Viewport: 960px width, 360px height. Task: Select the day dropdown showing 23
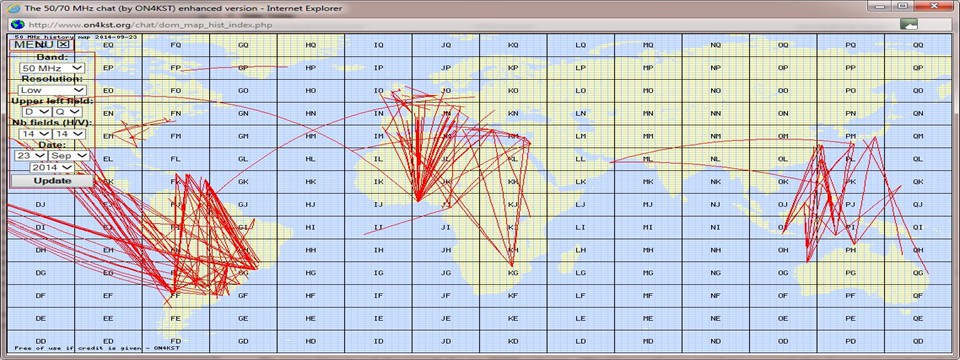point(30,156)
